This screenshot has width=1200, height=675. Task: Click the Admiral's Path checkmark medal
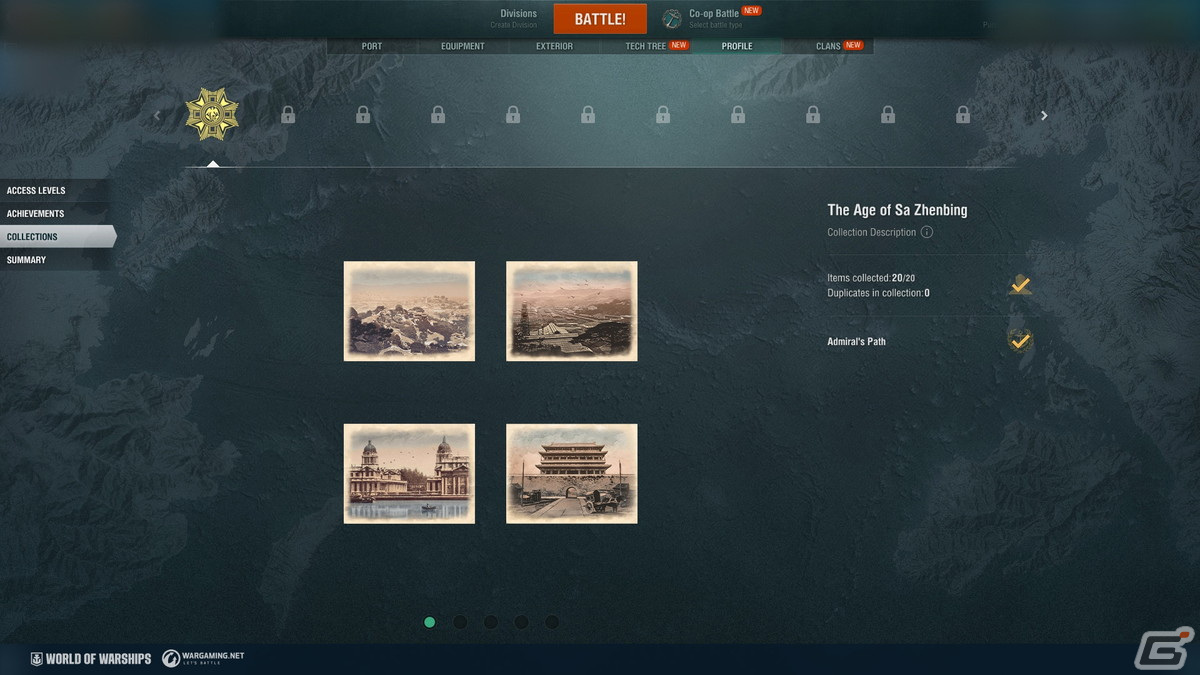[1019, 341]
